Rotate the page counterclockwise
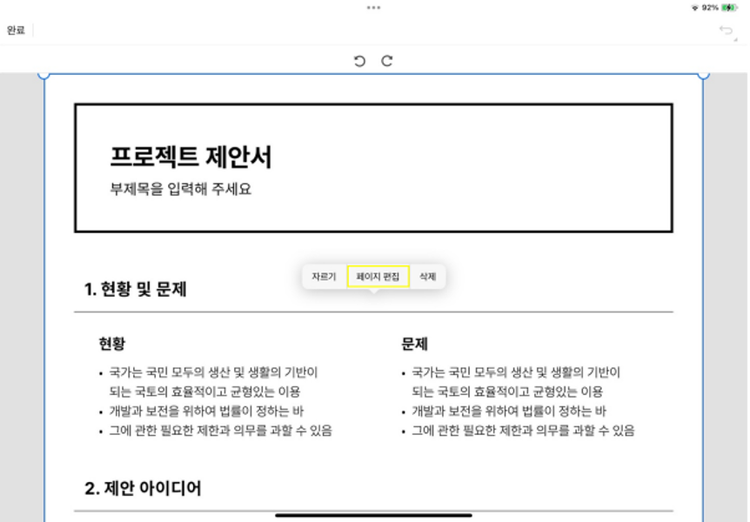750x522 pixels. pos(360,61)
